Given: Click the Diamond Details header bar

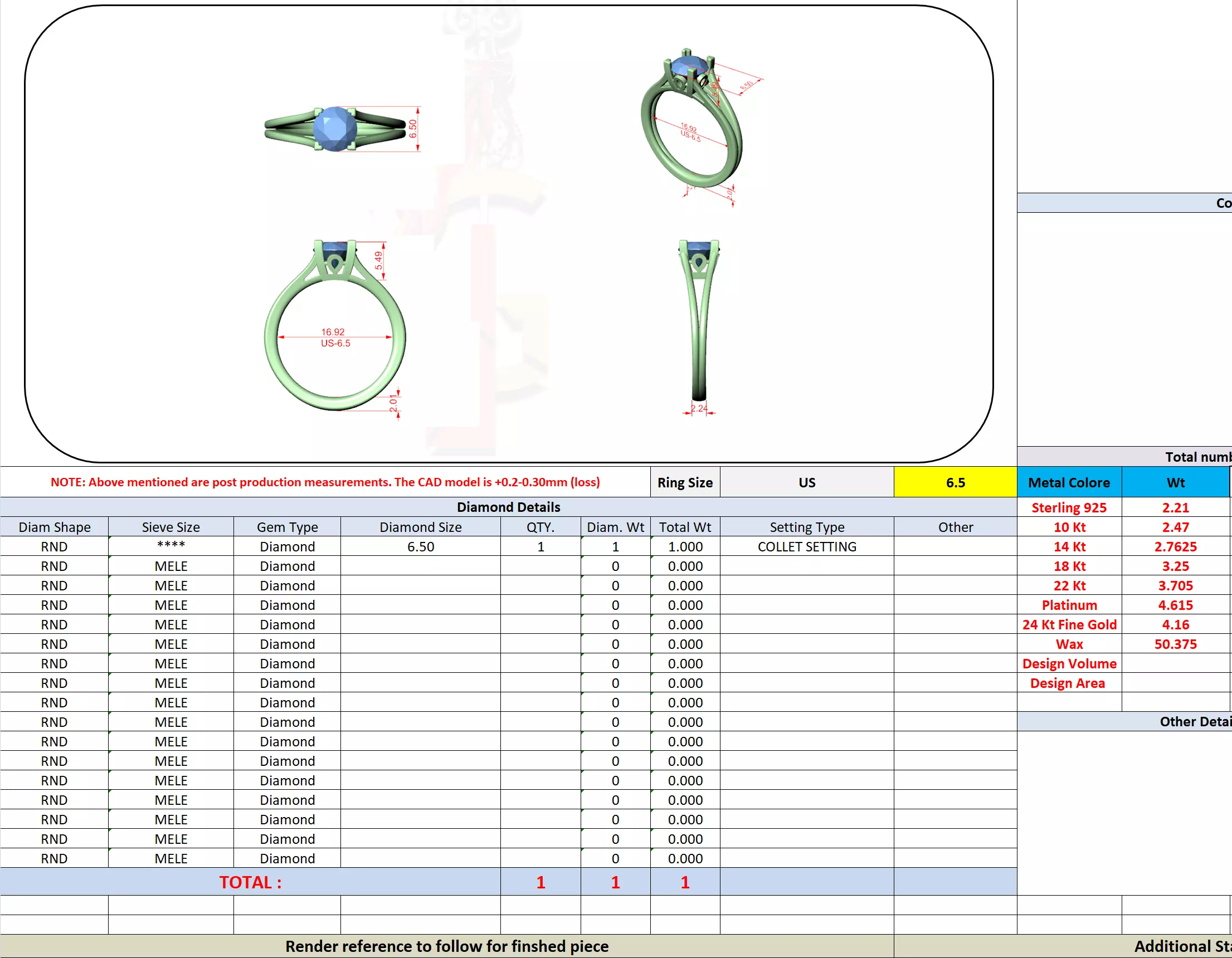Looking at the screenshot, I should (x=508, y=507).
